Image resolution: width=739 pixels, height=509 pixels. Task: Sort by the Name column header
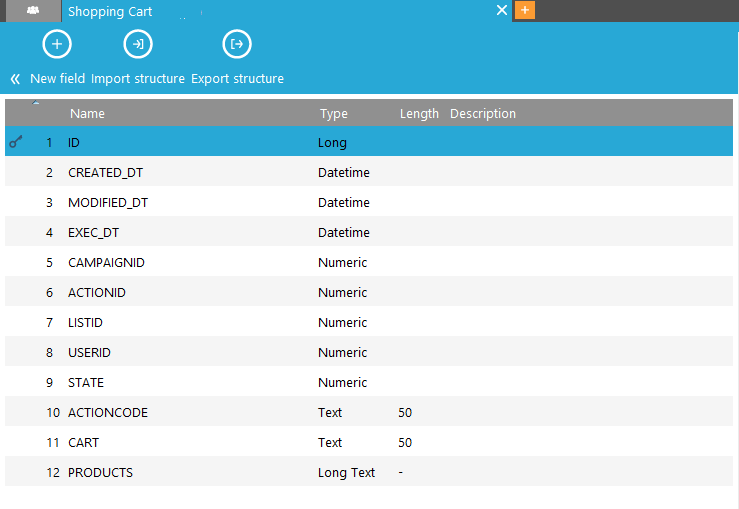(x=87, y=114)
